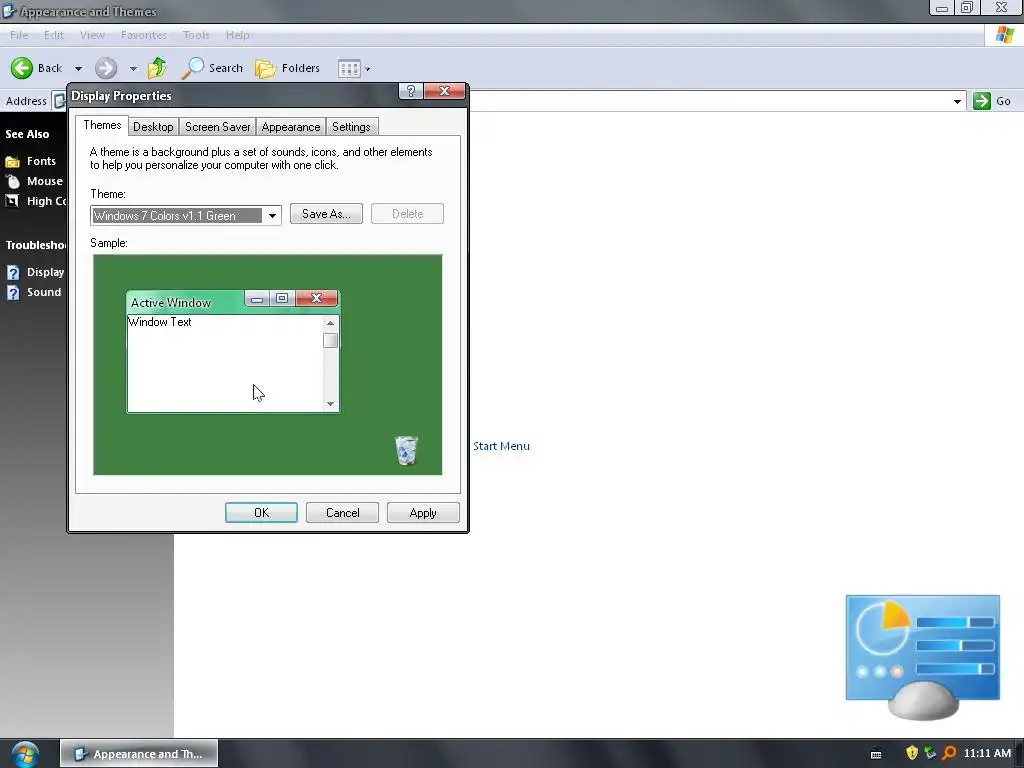
Task: Switch to the Settings tab
Action: pyautogui.click(x=351, y=127)
